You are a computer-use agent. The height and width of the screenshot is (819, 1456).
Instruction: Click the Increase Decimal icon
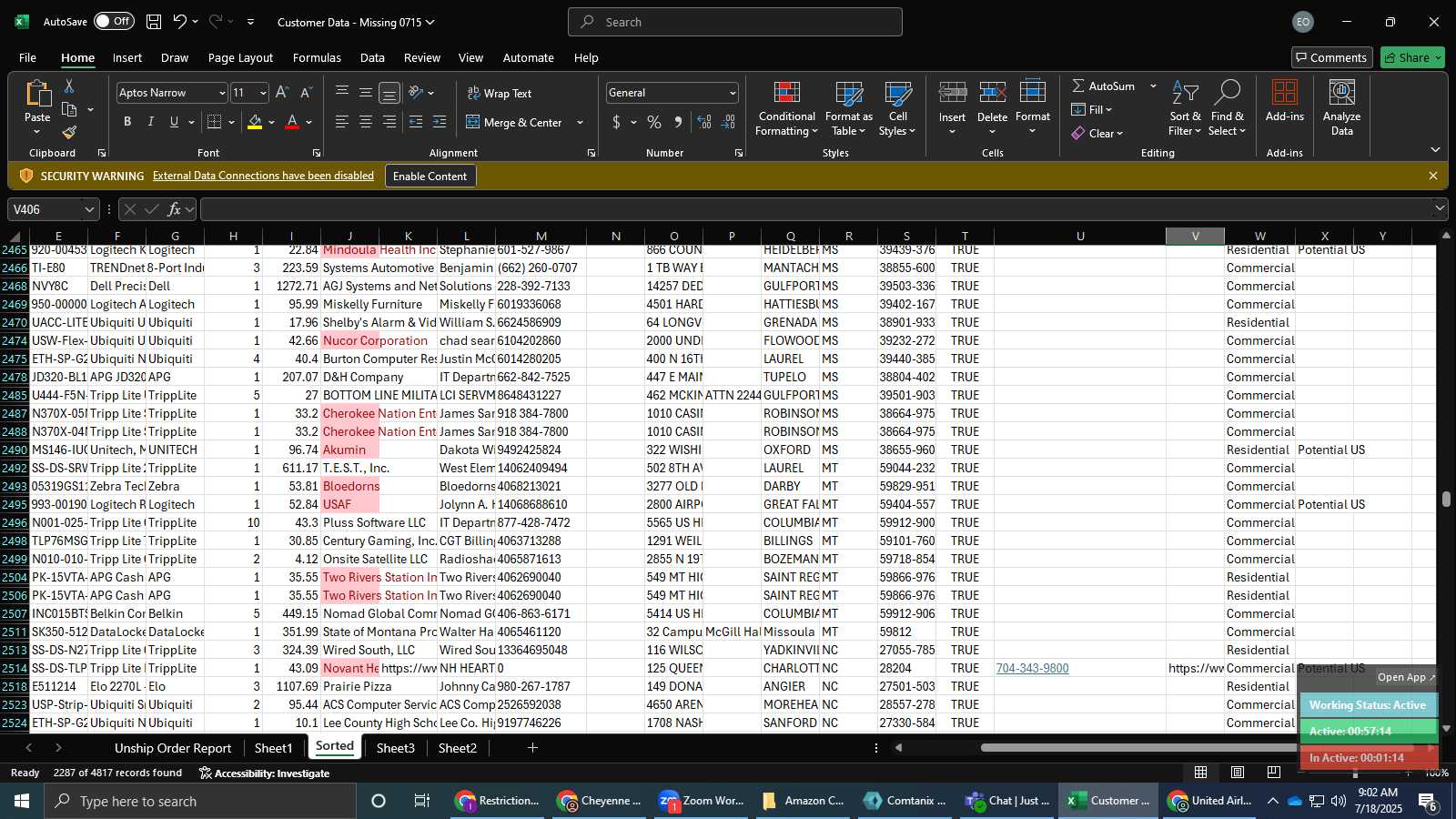(704, 122)
